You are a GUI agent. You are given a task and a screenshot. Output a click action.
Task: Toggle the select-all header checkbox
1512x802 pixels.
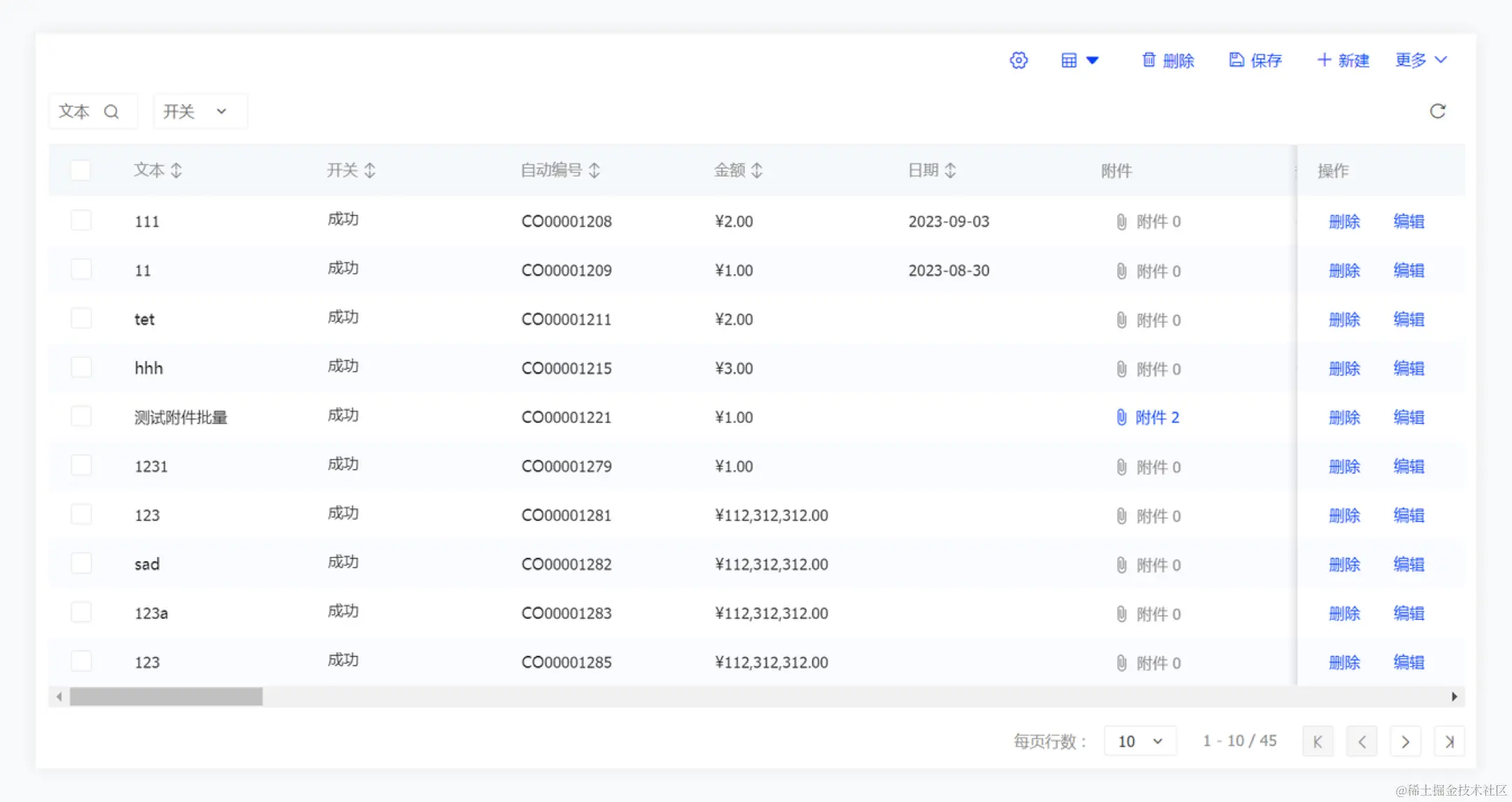[80, 170]
